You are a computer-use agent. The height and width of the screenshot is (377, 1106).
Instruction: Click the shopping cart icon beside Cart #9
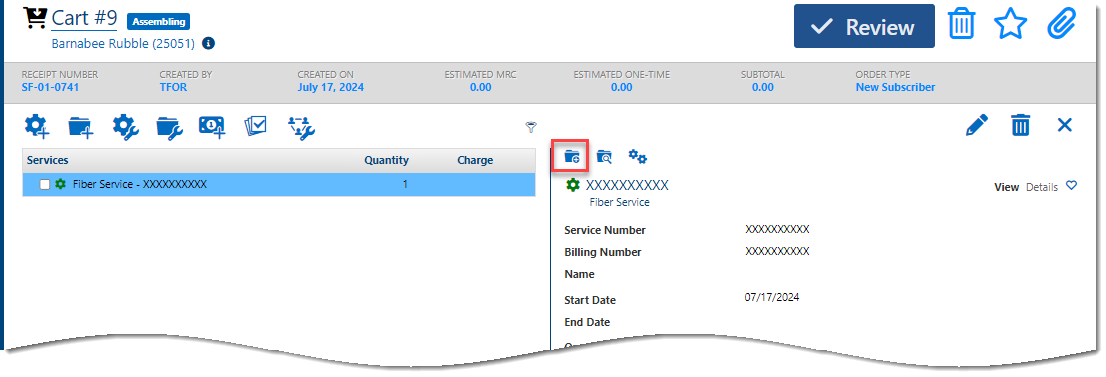pyautogui.click(x=35, y=17)
